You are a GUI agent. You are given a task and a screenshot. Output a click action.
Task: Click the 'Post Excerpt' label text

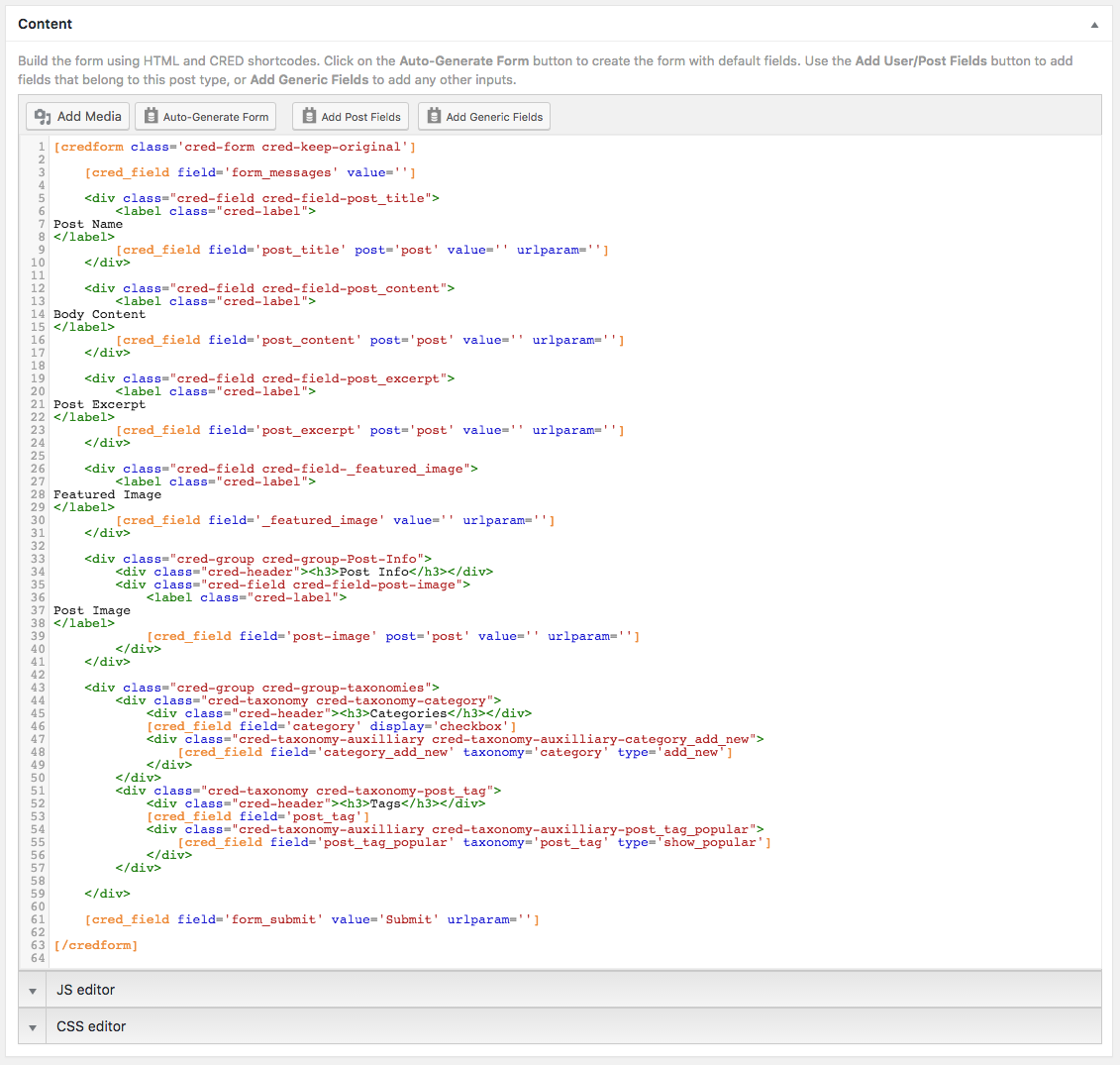click(99, 404)
